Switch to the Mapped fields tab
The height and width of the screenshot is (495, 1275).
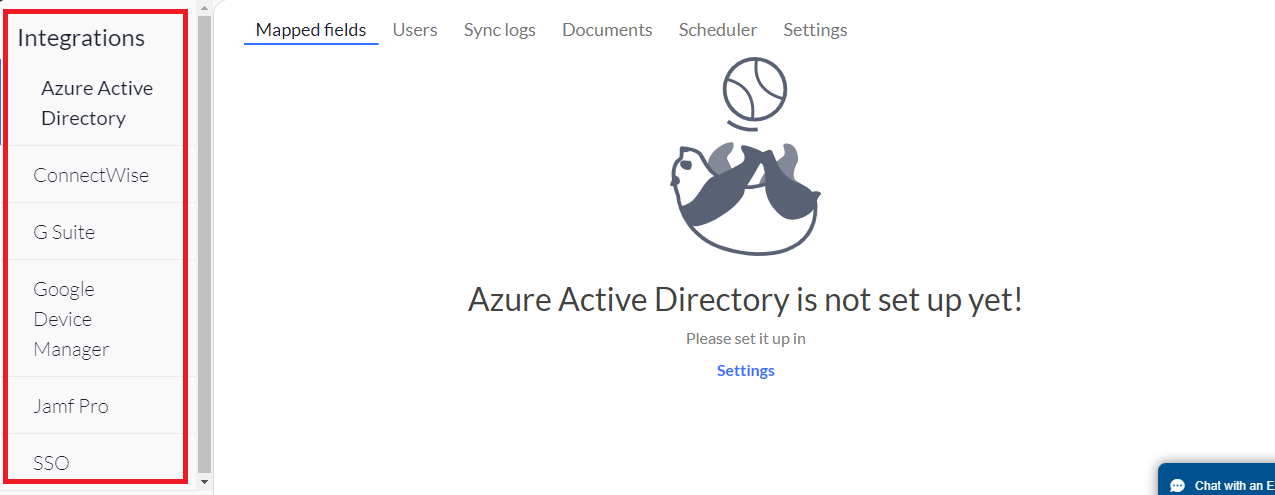tap(311, 30)
